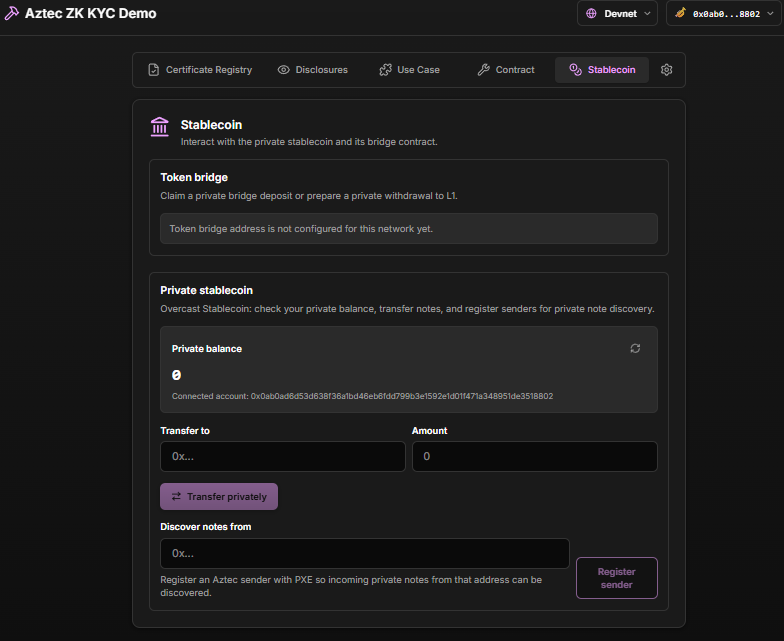The image size is (784, 641).
Task: Click the Aztec ZK KYC Demo title
Action: (x=90, y=14)
